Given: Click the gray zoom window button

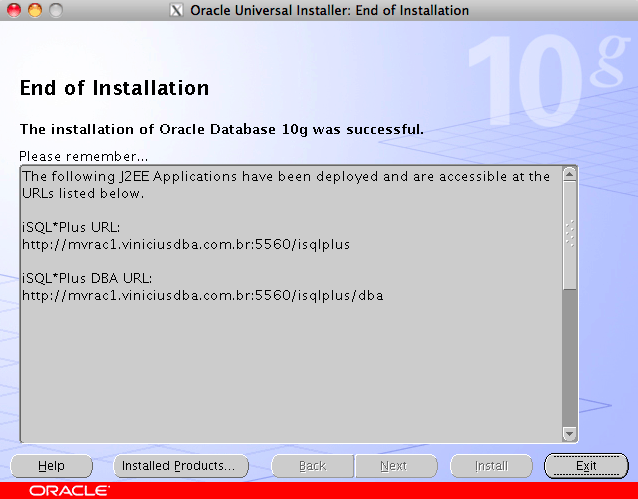Looking at the screenshot, I should [55, 10].
